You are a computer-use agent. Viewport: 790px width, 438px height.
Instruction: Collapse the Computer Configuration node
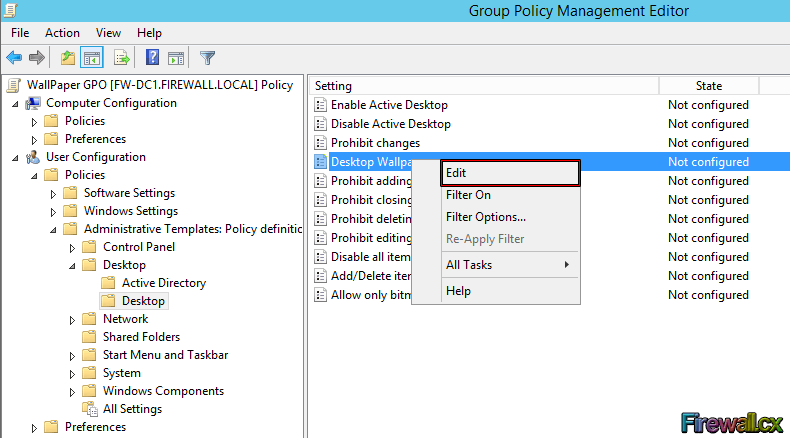click(15, 104)
